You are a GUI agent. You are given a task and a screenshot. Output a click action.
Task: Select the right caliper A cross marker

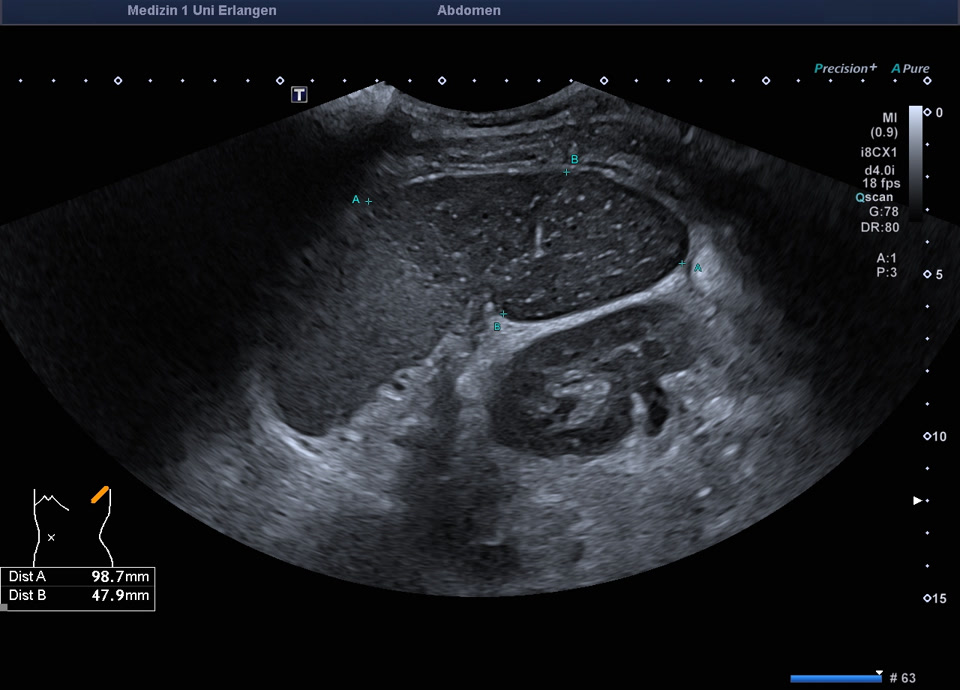pos(683,264)
